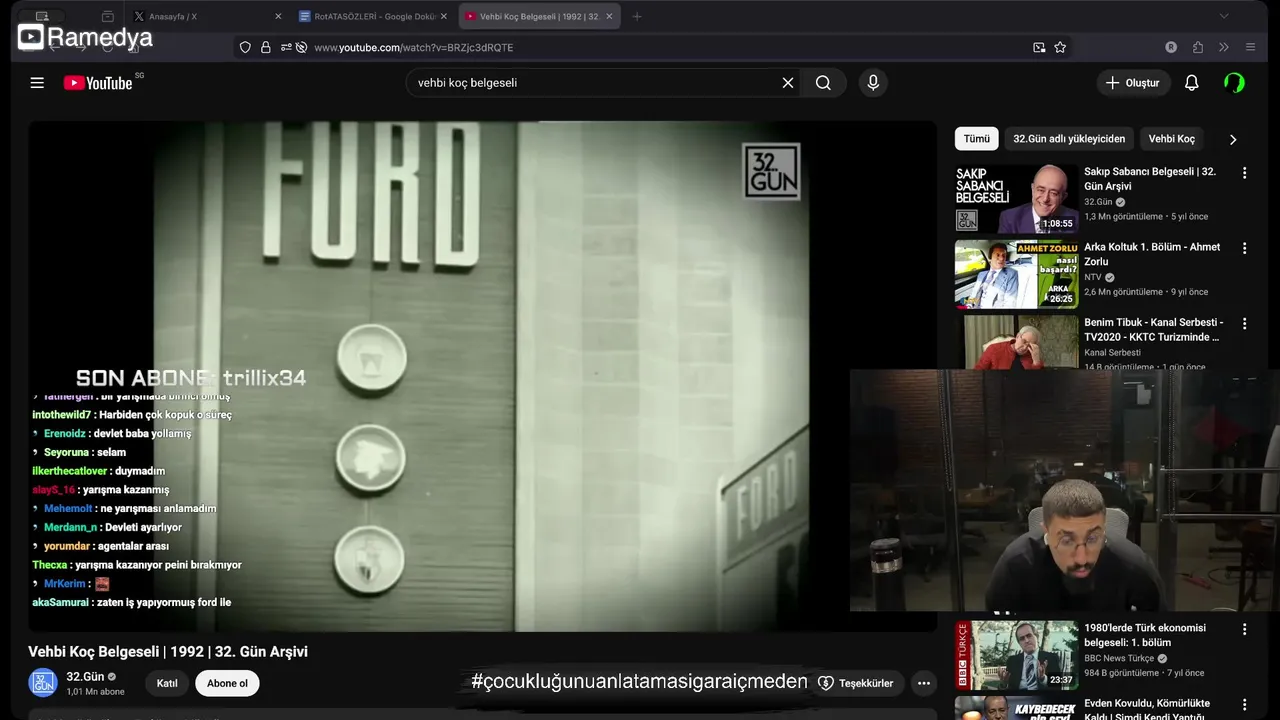Click the NTV channel name
This screenshot has height=720, width=1280.
click(1093, 277)
